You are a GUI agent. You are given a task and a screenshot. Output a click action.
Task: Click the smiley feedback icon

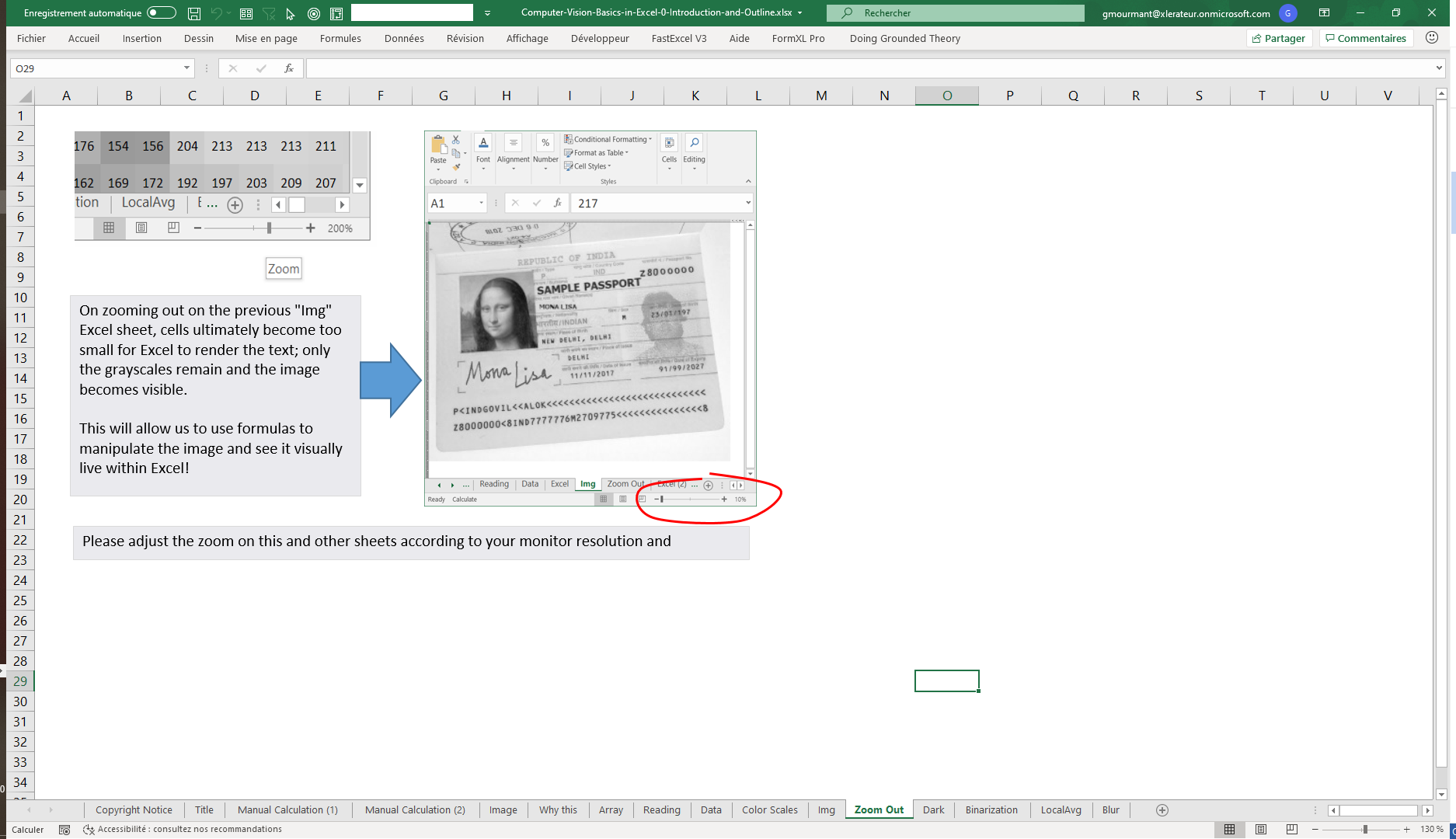coord(1432,37)
